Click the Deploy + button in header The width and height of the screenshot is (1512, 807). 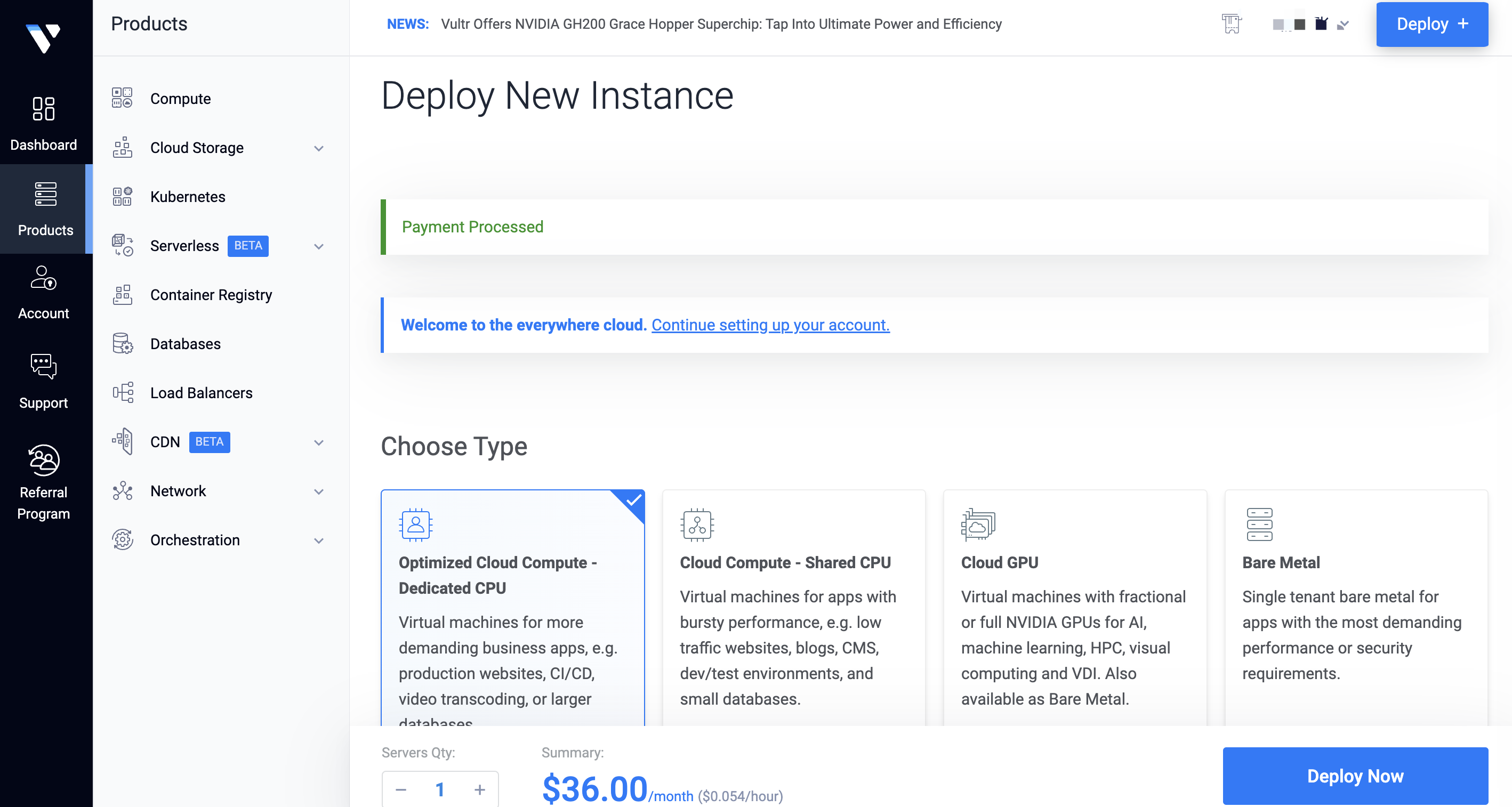pos(1431,24)
